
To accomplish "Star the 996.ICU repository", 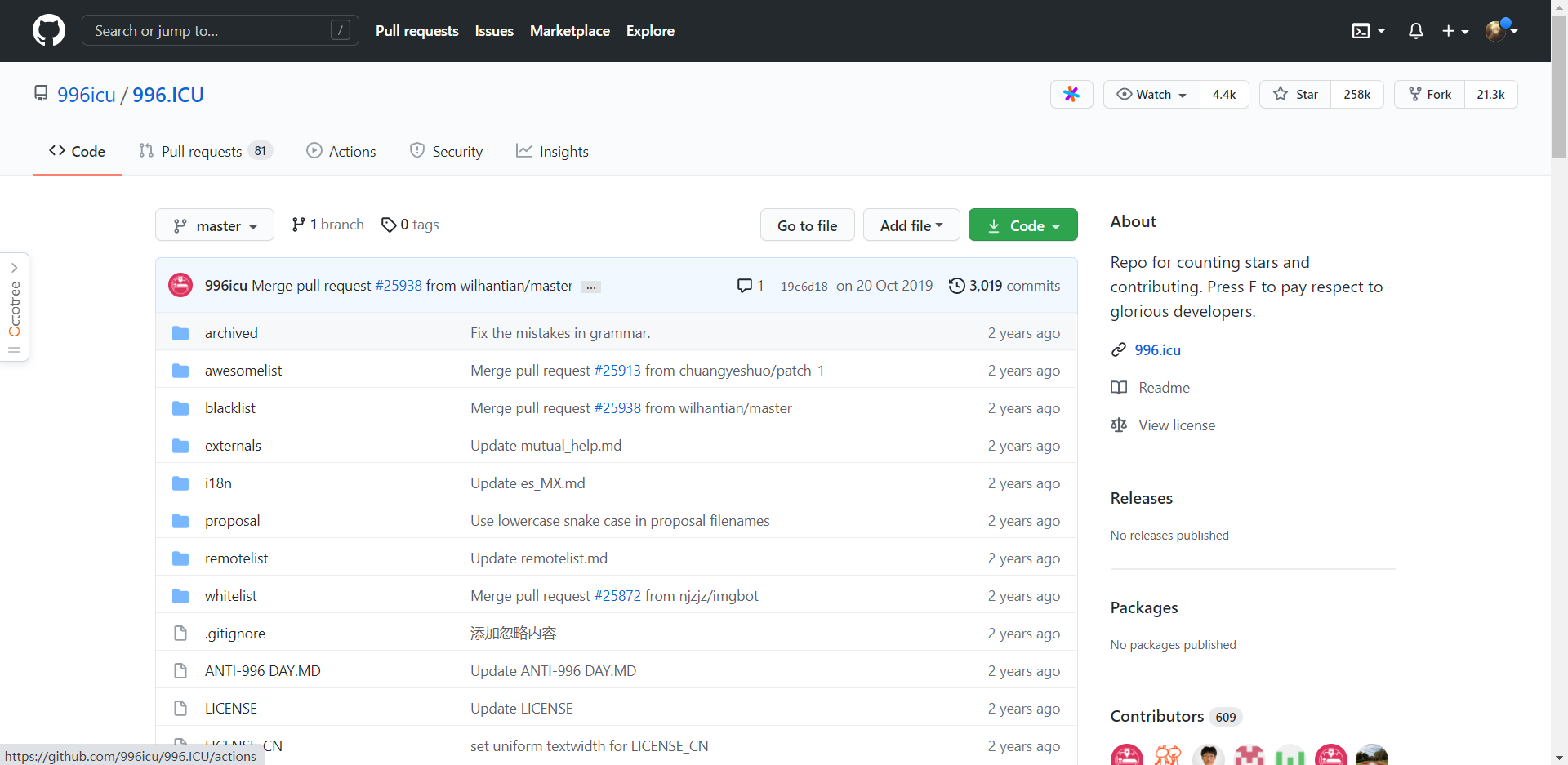I will tap(1295, 95).
